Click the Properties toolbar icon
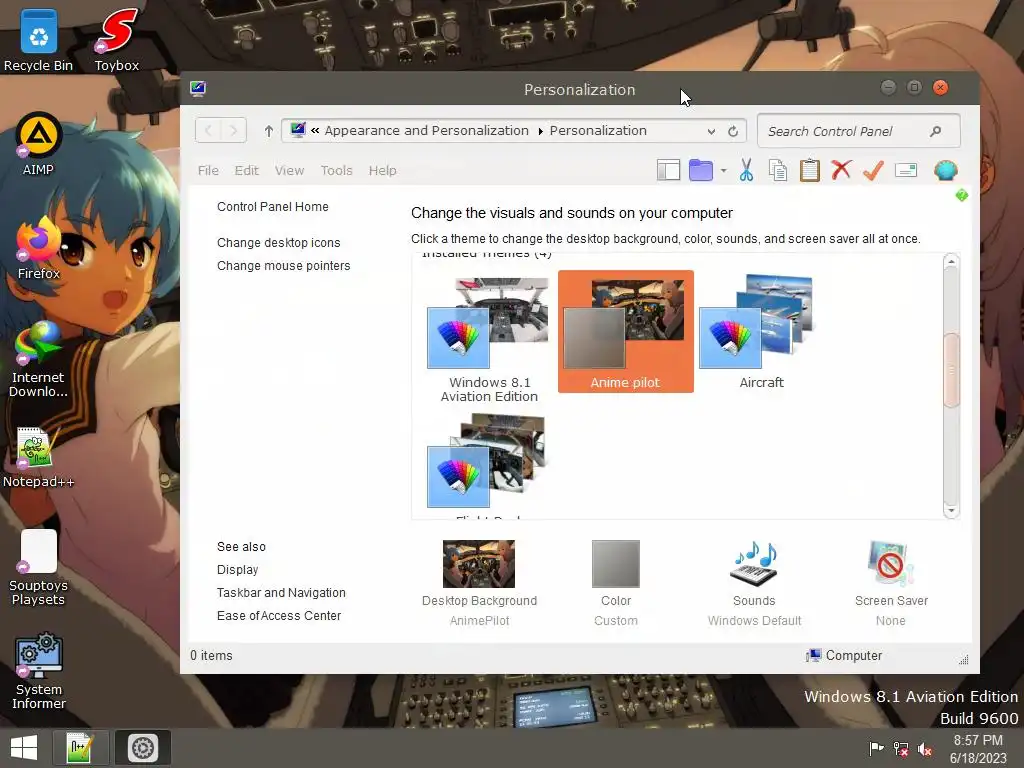The width and height of the screenshot is (1024, 768). pos(906,170)
